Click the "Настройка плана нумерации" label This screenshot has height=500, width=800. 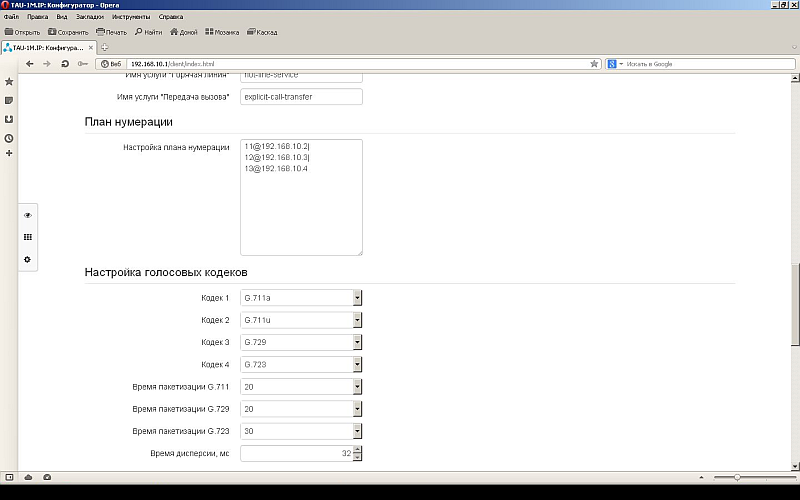pos(176,147)
